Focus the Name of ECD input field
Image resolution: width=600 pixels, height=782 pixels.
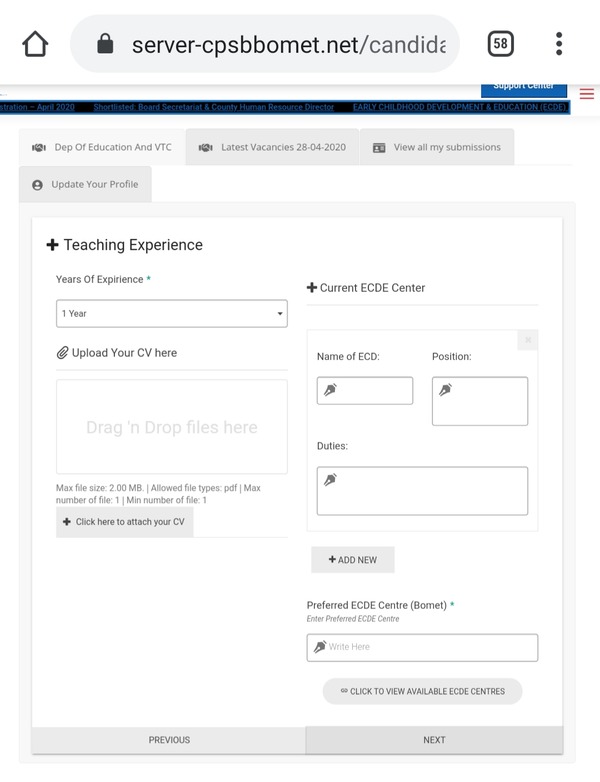pos(365,391)
